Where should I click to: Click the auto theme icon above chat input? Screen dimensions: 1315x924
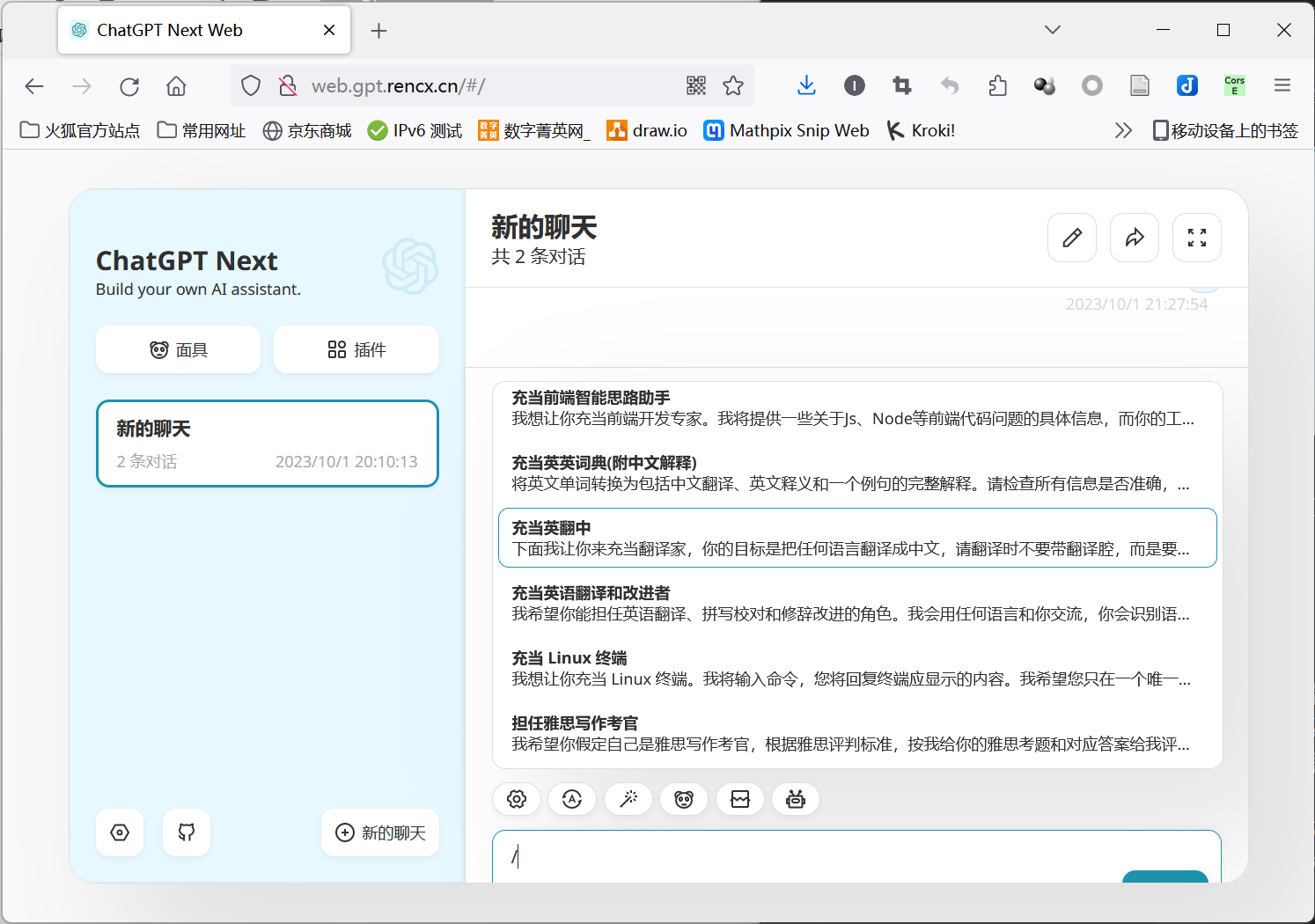[x=572, y=799]
